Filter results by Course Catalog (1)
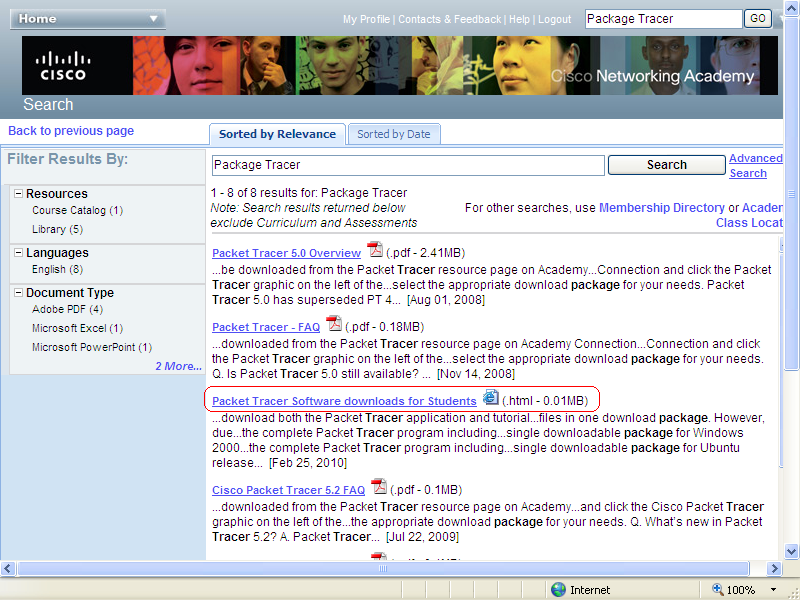This screenshot has height=600, width=800. [x=78, y=210]
